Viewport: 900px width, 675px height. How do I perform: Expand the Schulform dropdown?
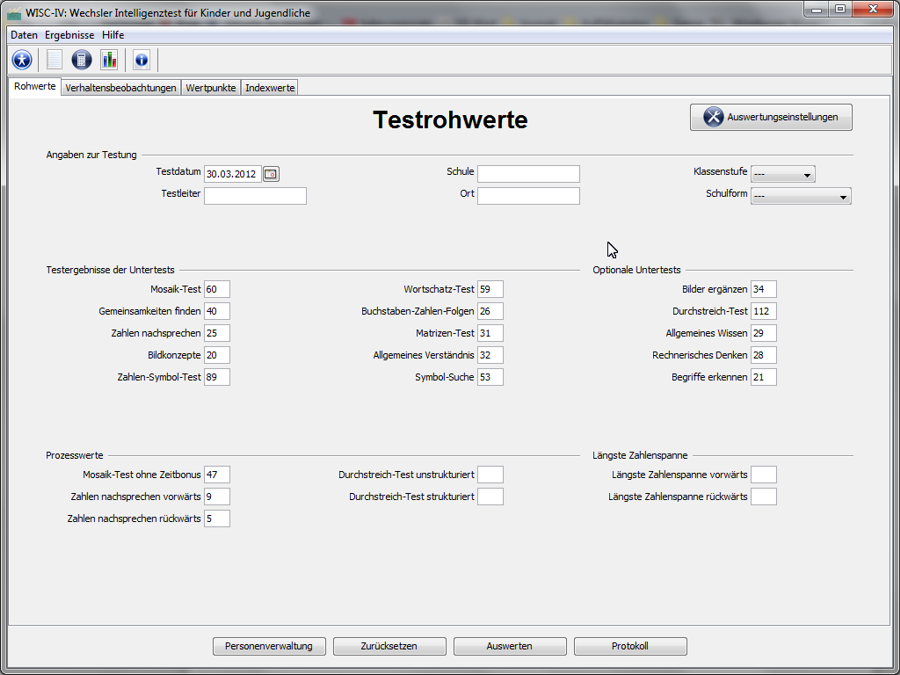click(801, 196)
